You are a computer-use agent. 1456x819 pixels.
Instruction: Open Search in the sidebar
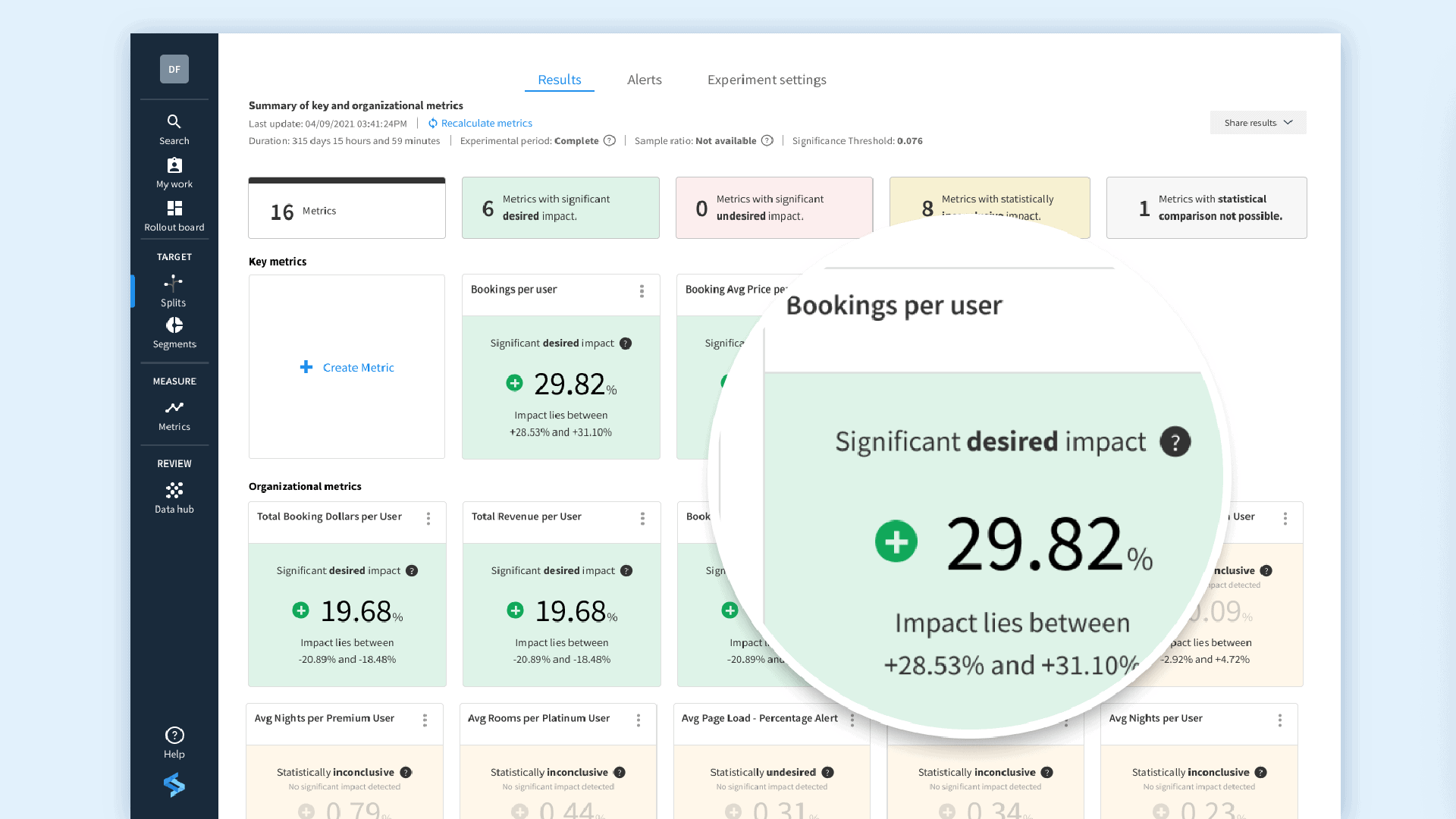click(174, 129)
